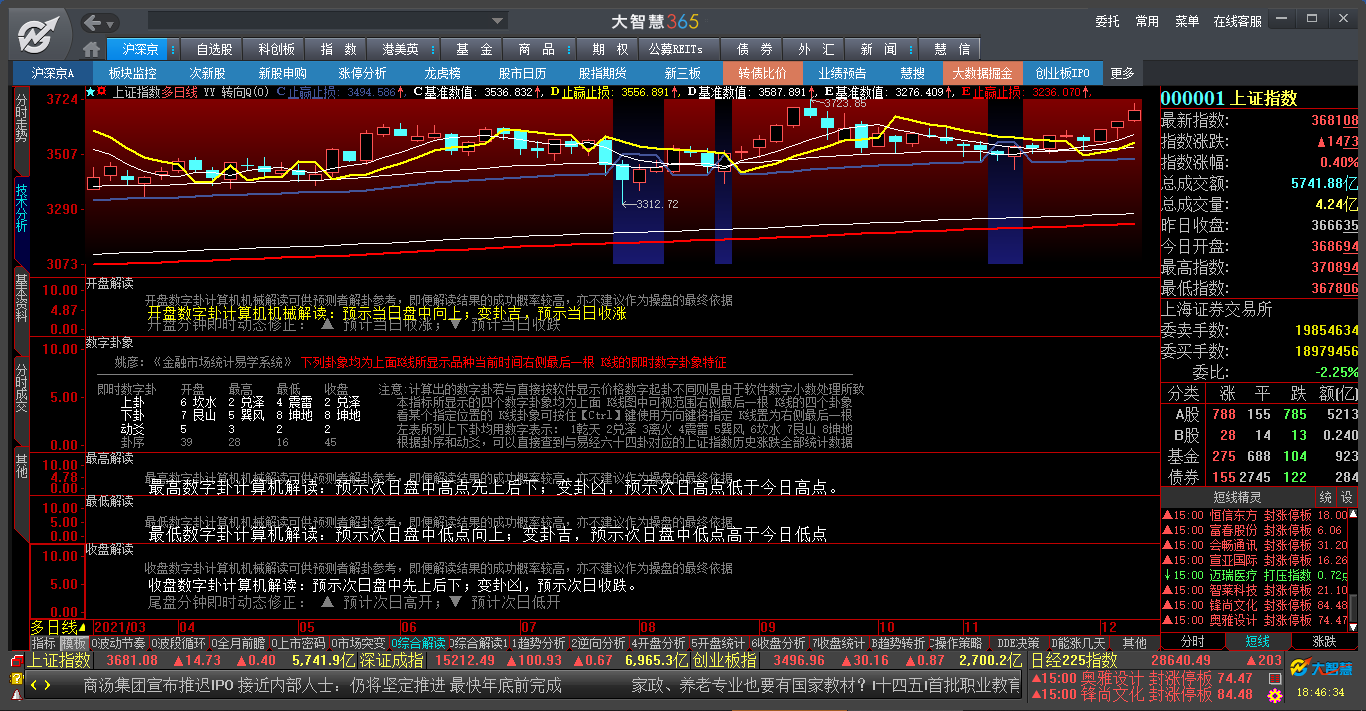Image resolution: width=1366 pixels, height=711 pixels.
Task: Open 在线客服 support
Action: click(1238, 21)
